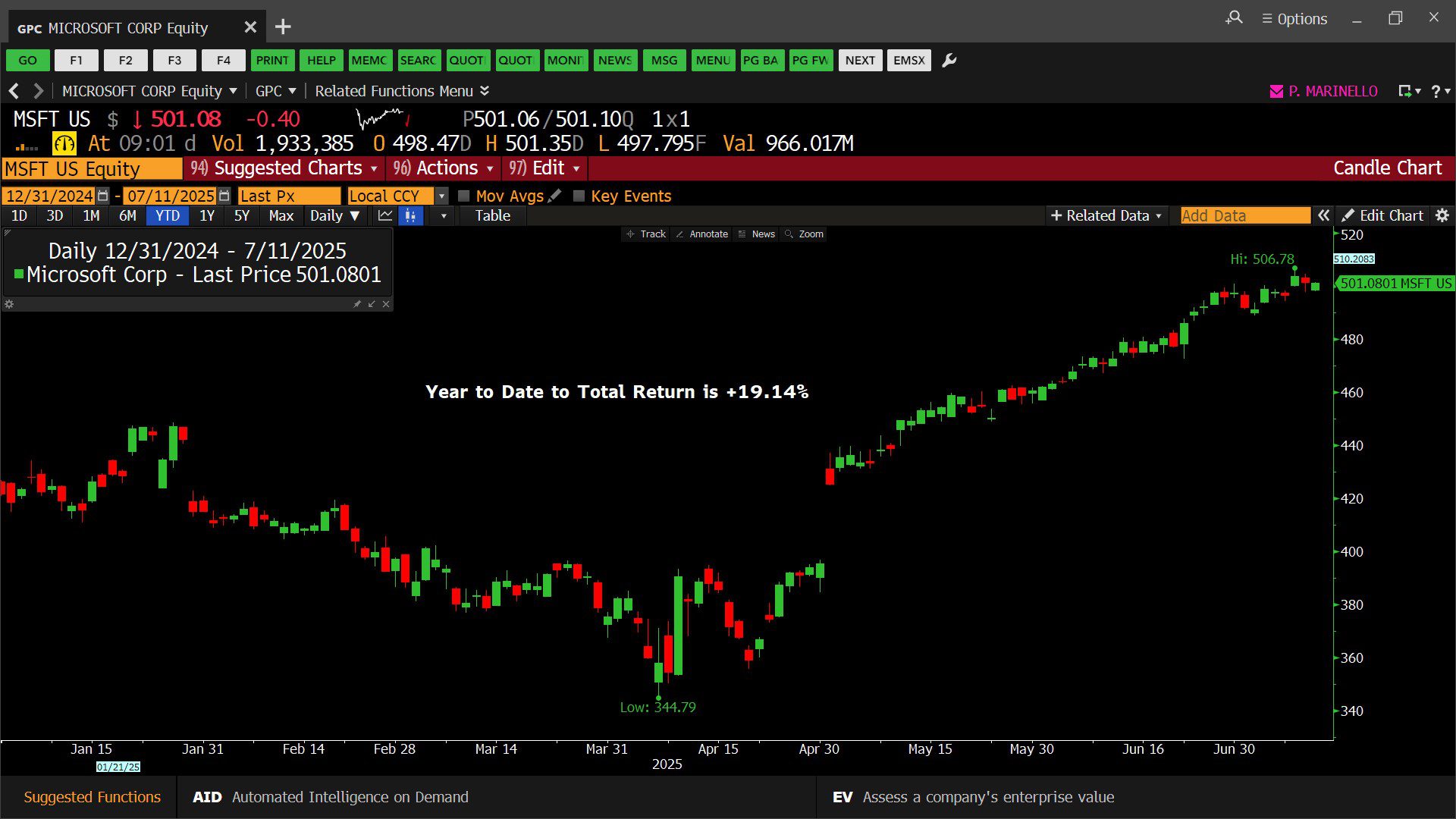Click the intraday sparkline mini chart

tap(383, 118)
